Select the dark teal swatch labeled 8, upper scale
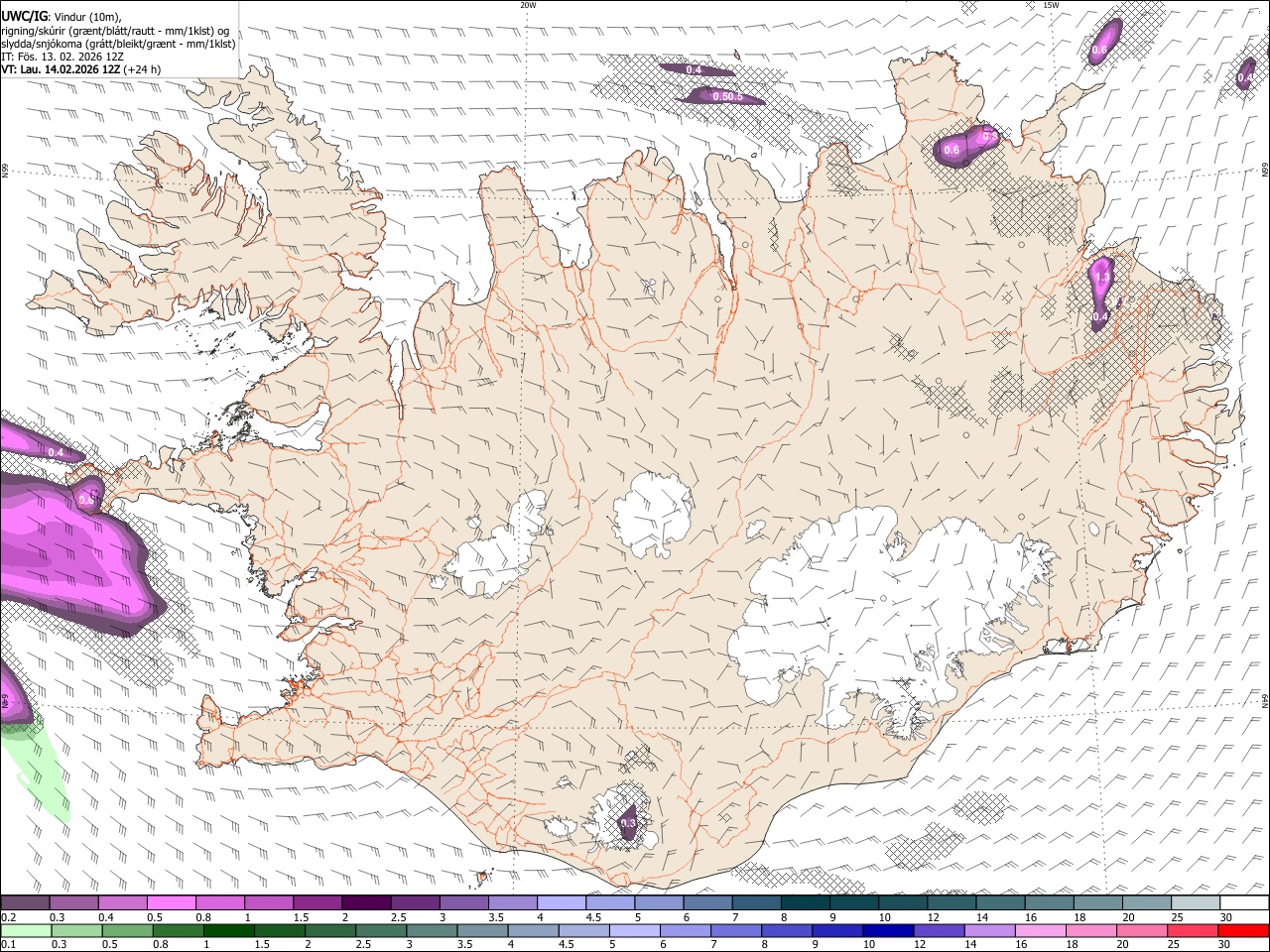The image size is (1270, 952). (x=805, y=903)
